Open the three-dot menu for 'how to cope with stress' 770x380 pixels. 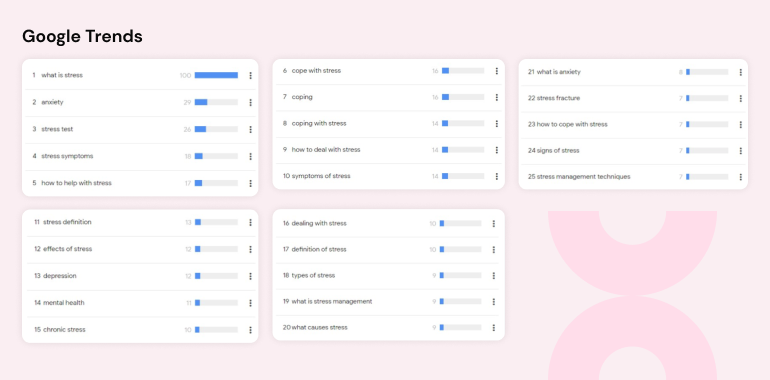(741, 125)
